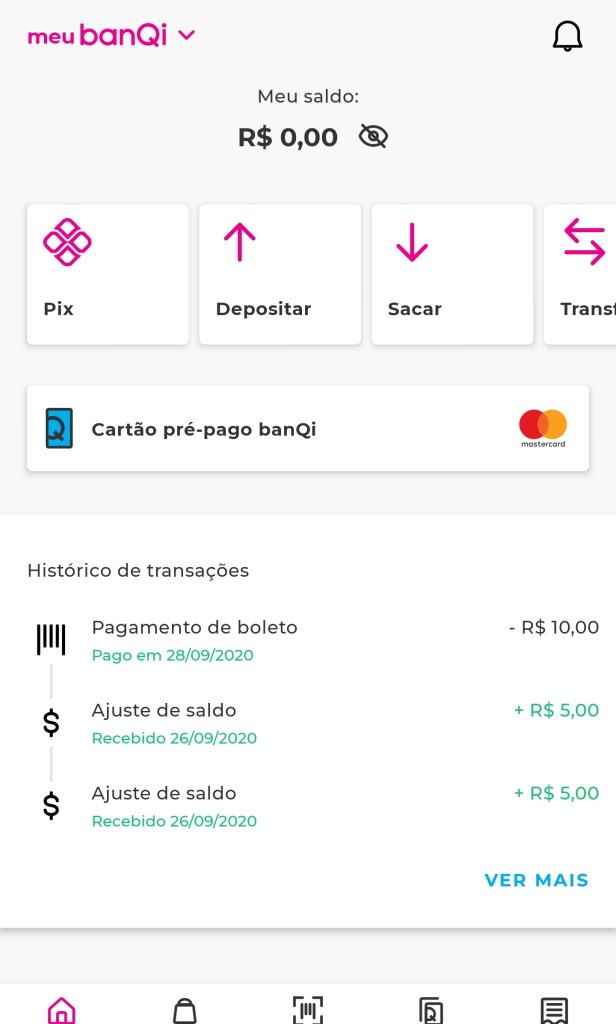The width and height of the screenshot is (616, 1024).
Task: Click VER MAIS link
Action: (536, 880)
